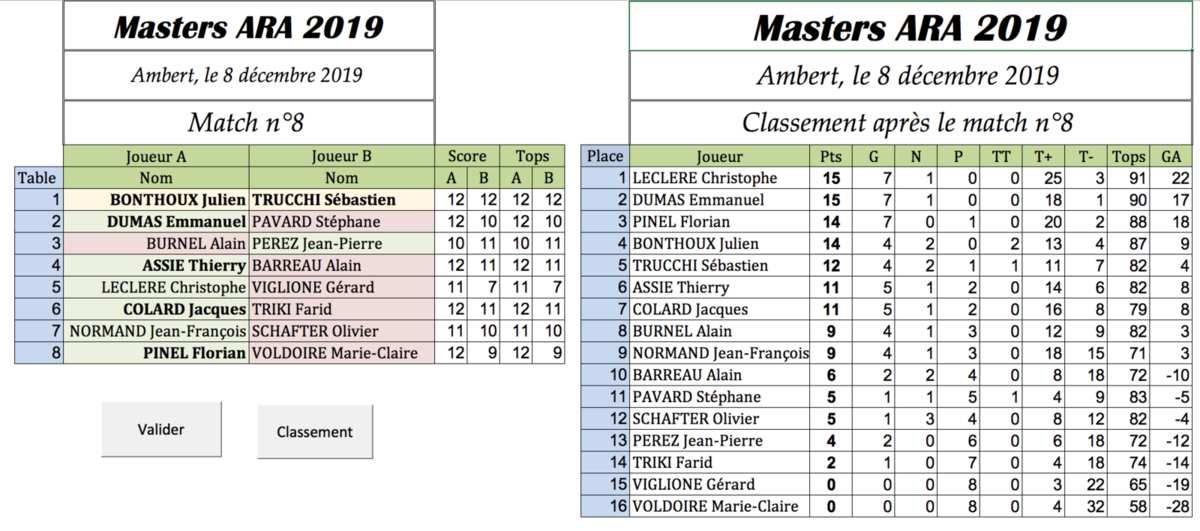Select the Pts column header
This screenshot has height=531, width=1200.
point(830,156)
